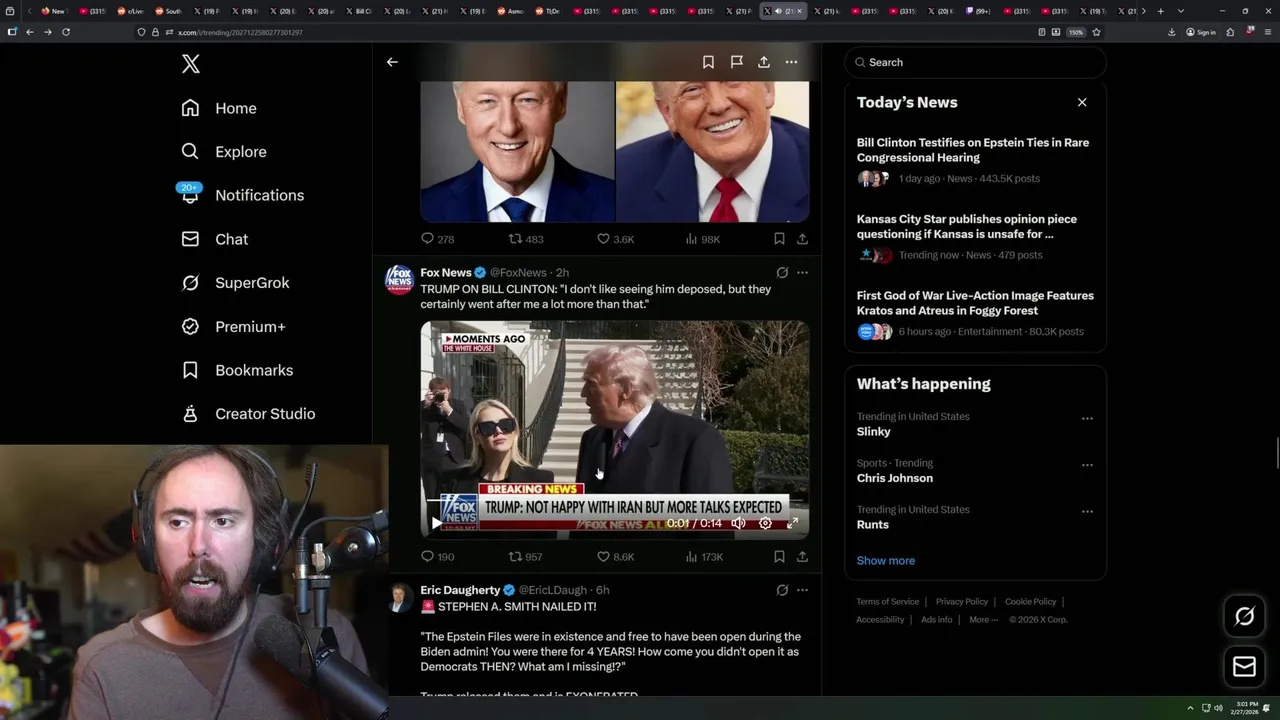Open the Terms of Service footer link
Viewport: 1280px width, 720px height.
(x=887, y=602)
